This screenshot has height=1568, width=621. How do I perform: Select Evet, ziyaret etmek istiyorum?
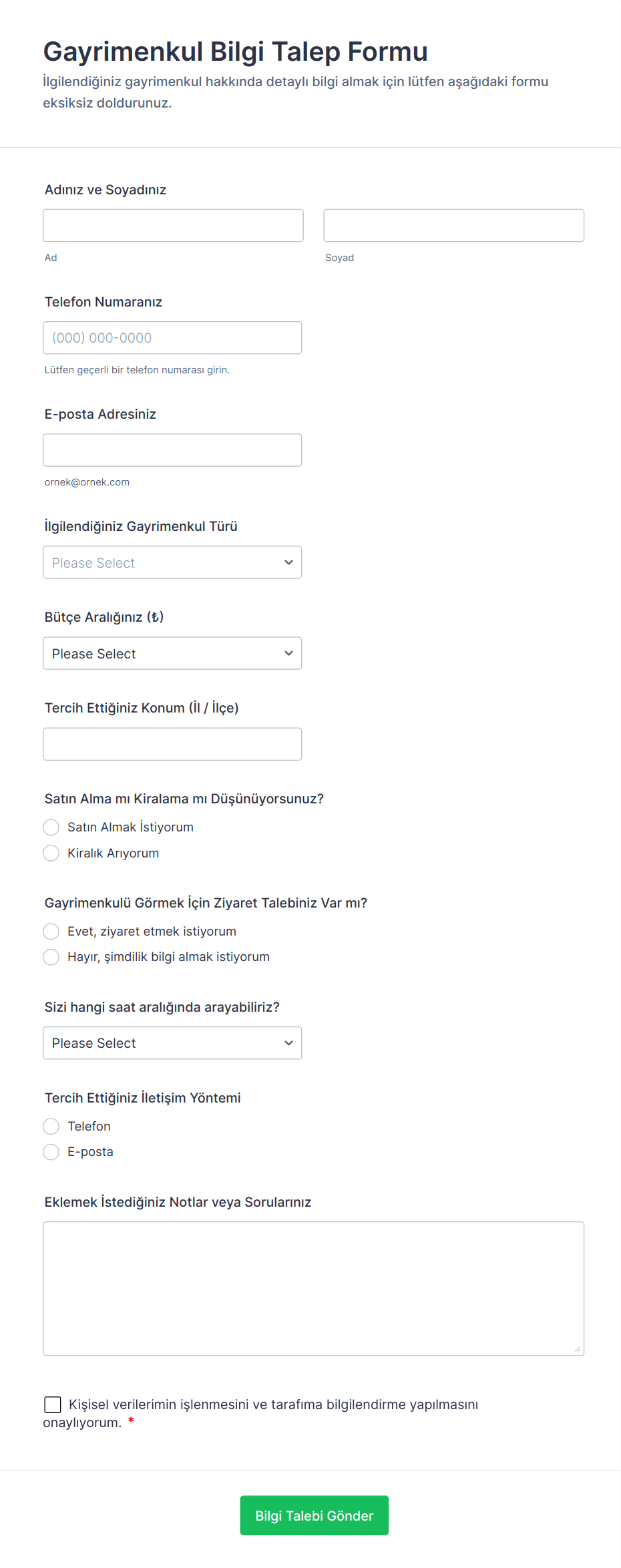(51, 932)
